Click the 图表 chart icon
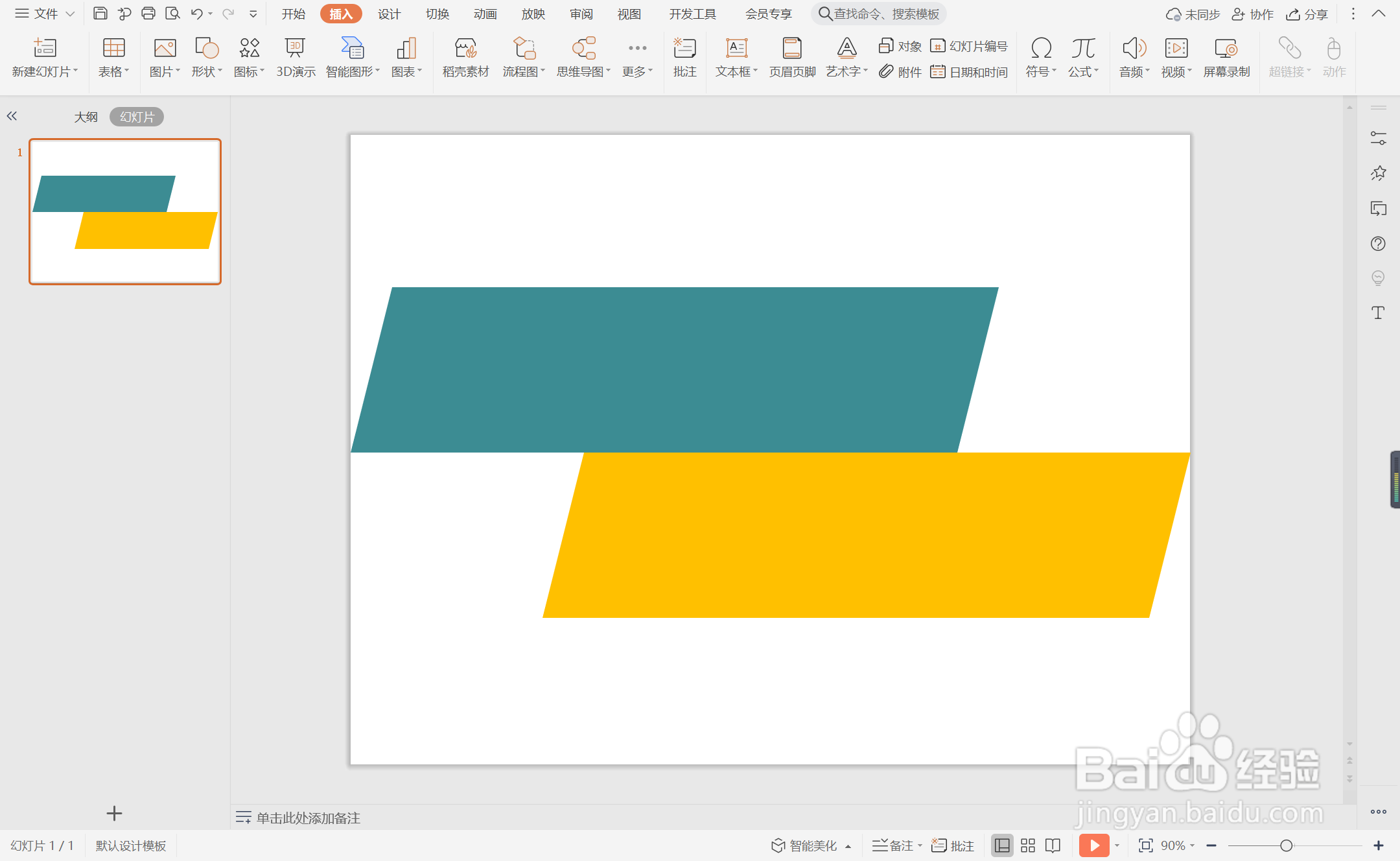Image resolution: width=1400 pixels, height=861 pixels. pos(406,57)
